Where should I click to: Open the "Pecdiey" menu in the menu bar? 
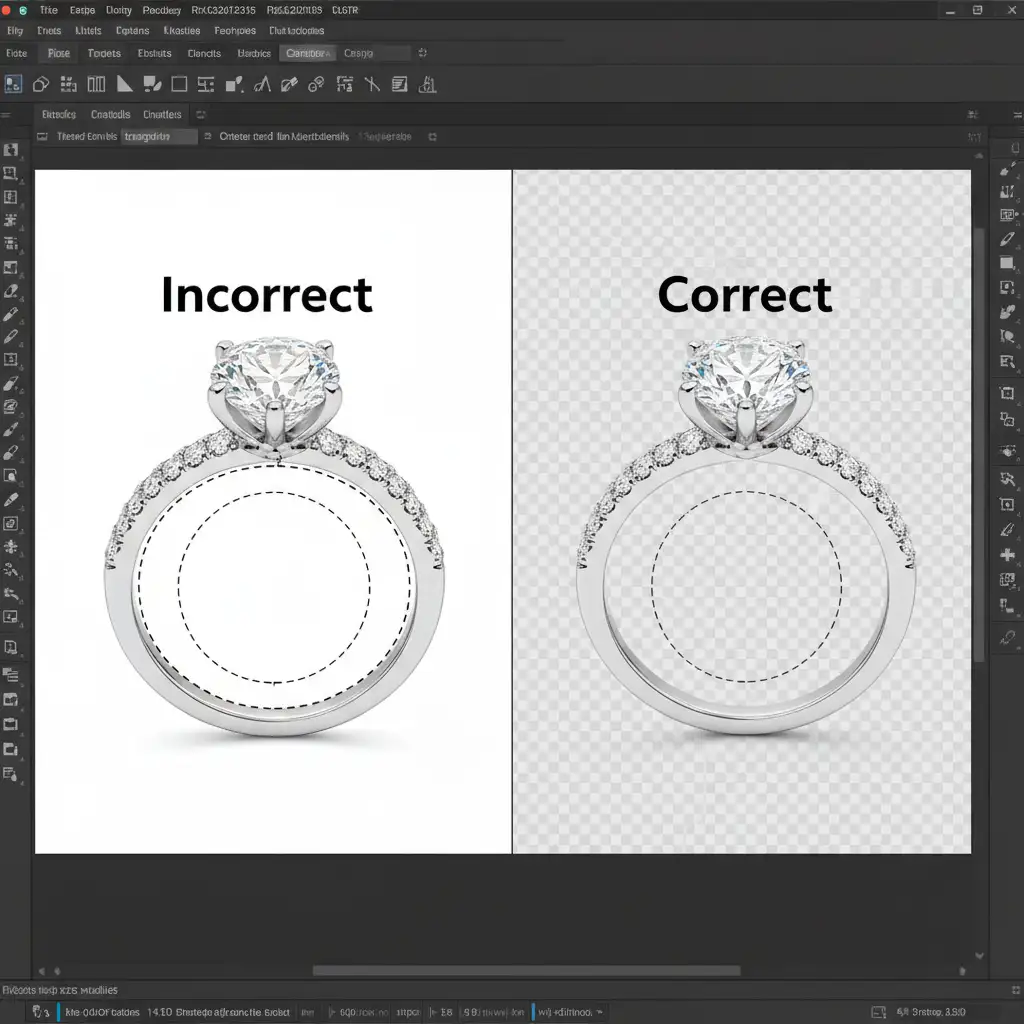162,10
